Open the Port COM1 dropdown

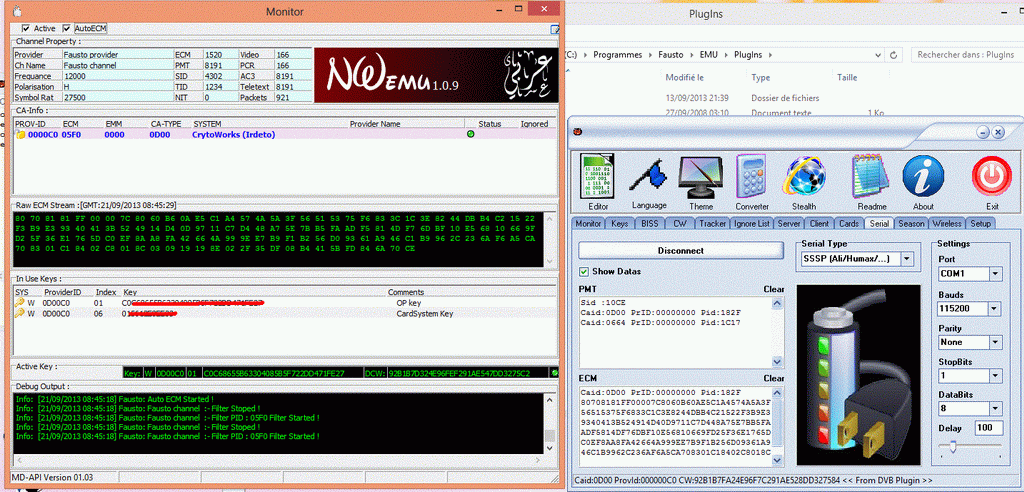995,274
